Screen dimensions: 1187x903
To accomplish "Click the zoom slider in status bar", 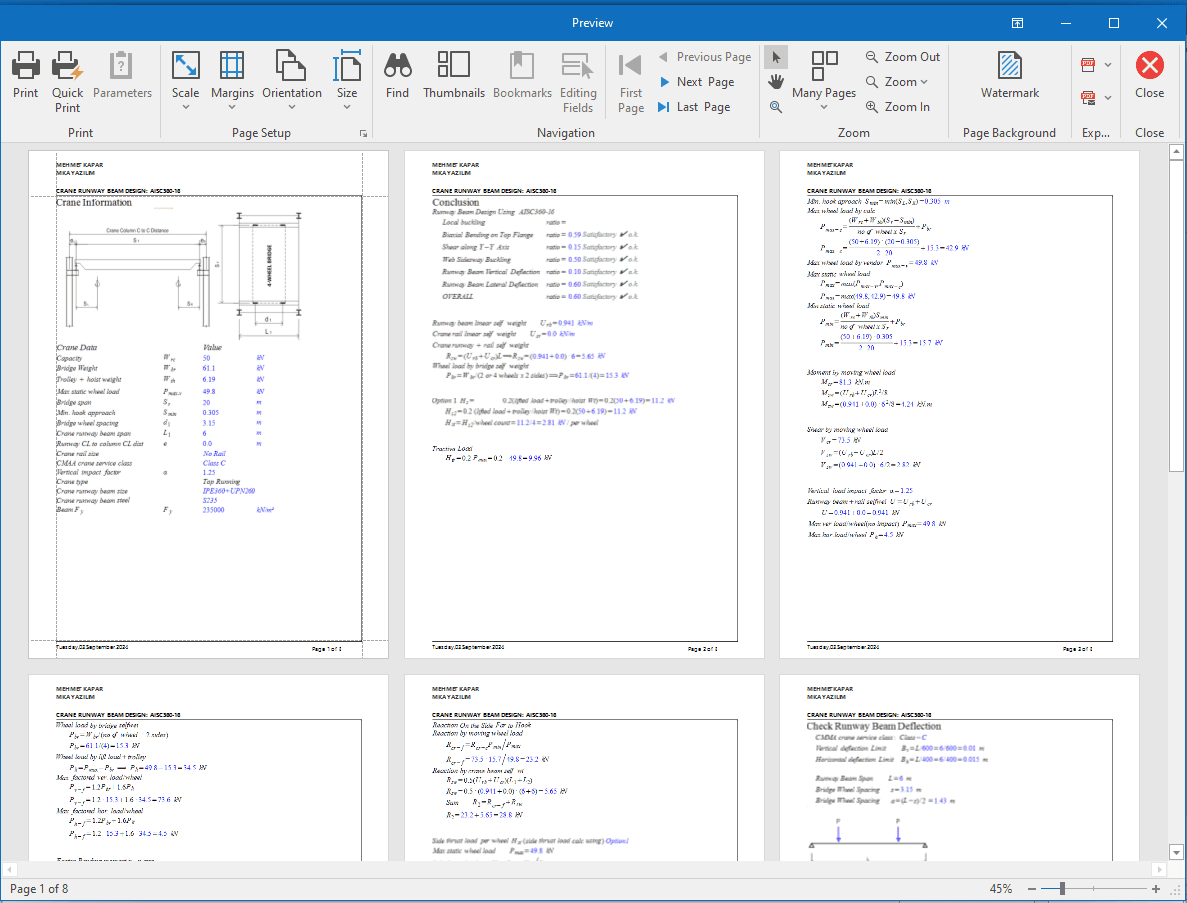I will [1062, 888].
